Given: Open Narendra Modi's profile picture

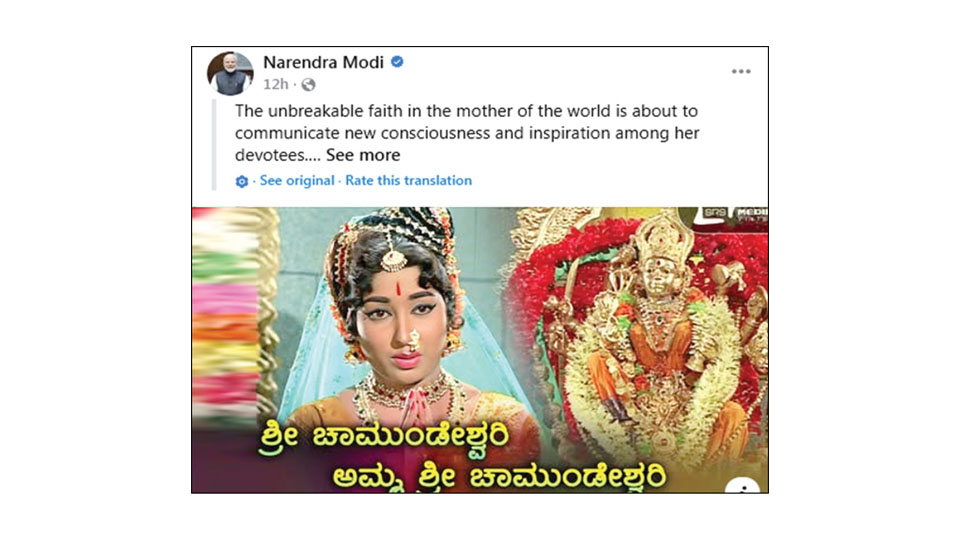Looking at the screenshot, I should click(x=230, y=73).
